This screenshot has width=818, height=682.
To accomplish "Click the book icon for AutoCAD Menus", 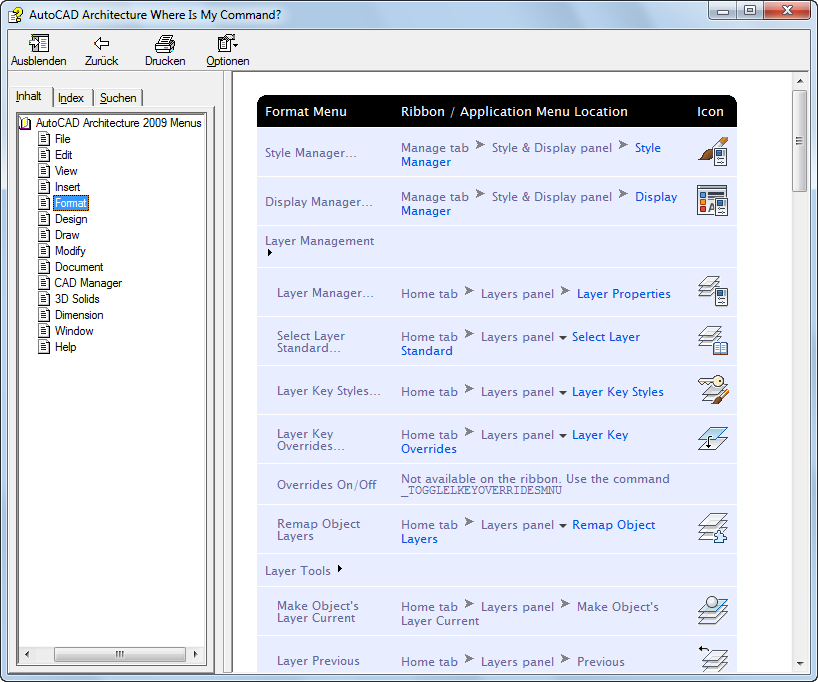I will pos(26,123).
